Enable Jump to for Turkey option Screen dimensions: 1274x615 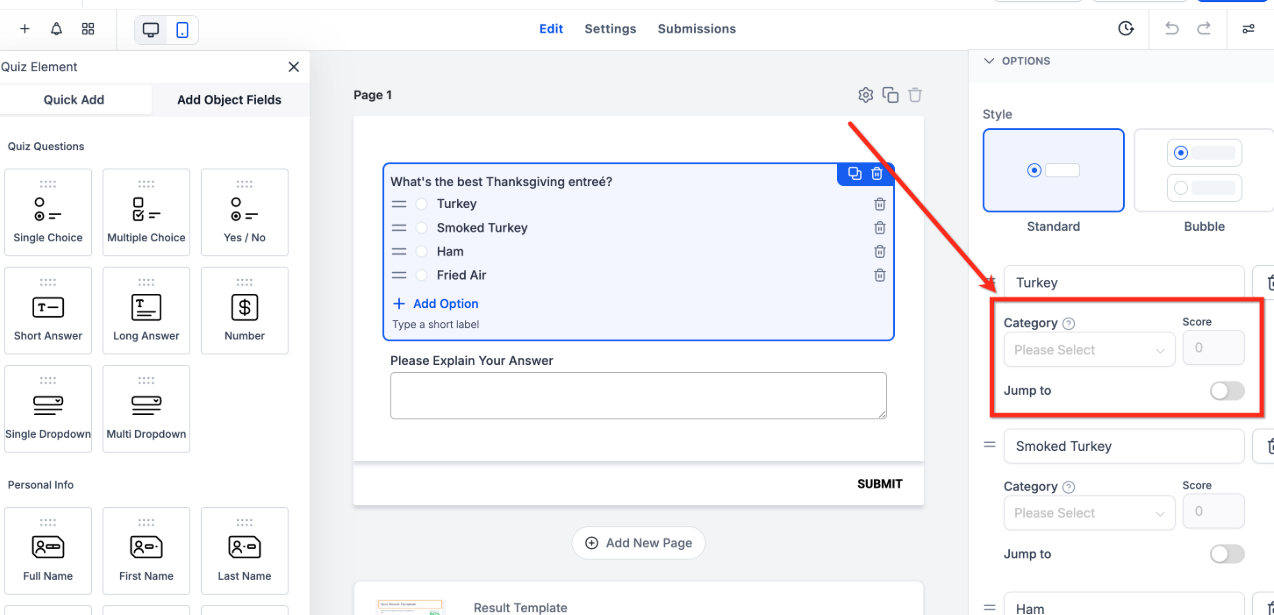click(1226, 391)
